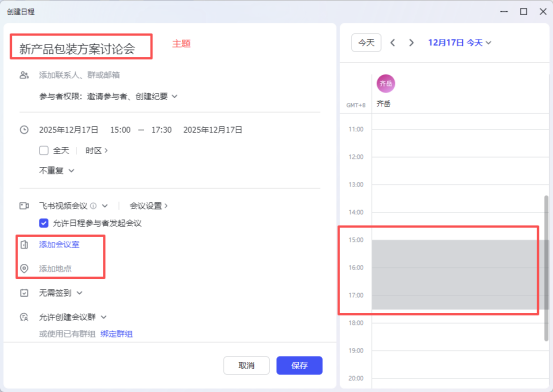Click 今天 today button

(x=366, y=43)
